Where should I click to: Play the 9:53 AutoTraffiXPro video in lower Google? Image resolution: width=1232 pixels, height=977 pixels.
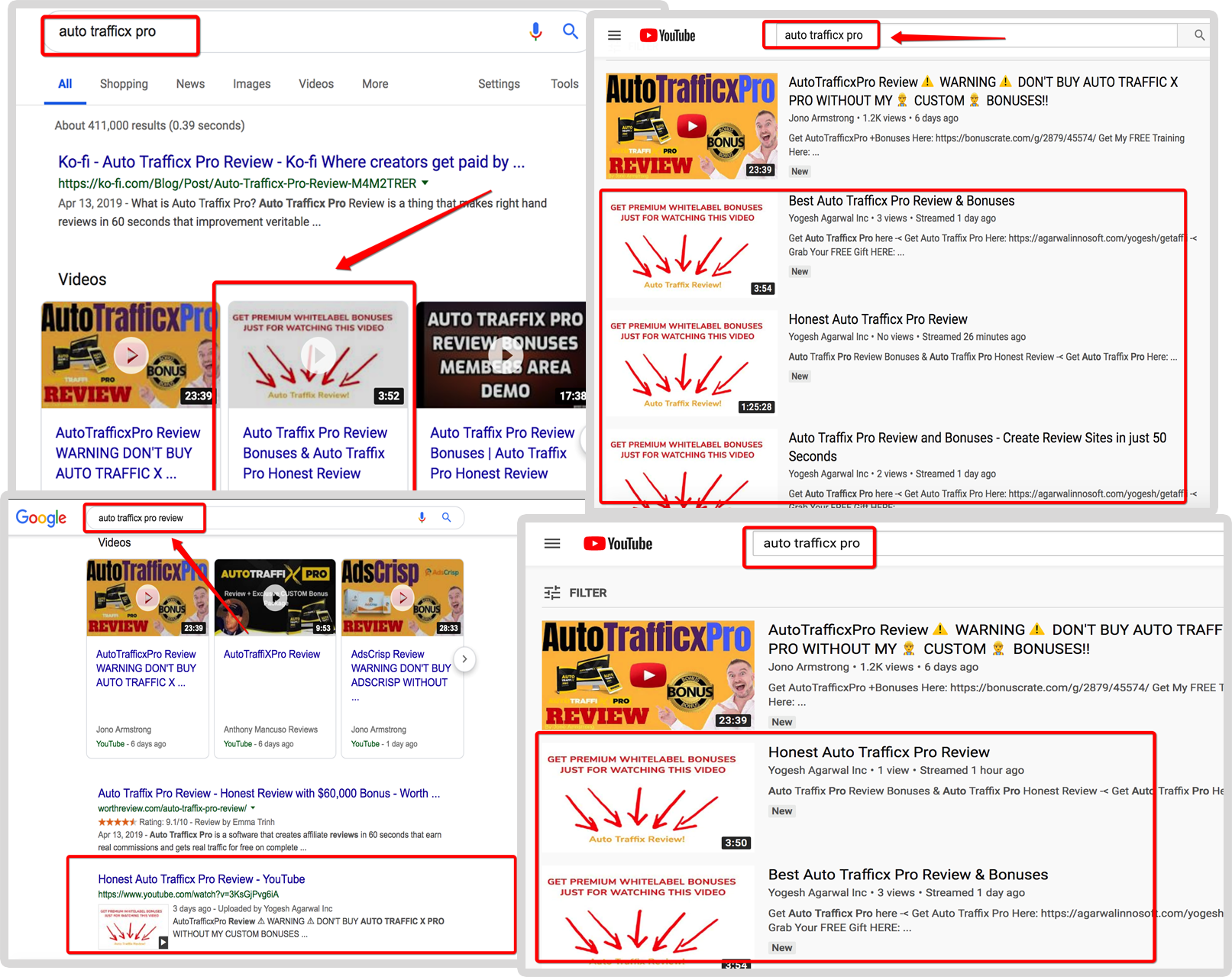[x=275, y=597]
